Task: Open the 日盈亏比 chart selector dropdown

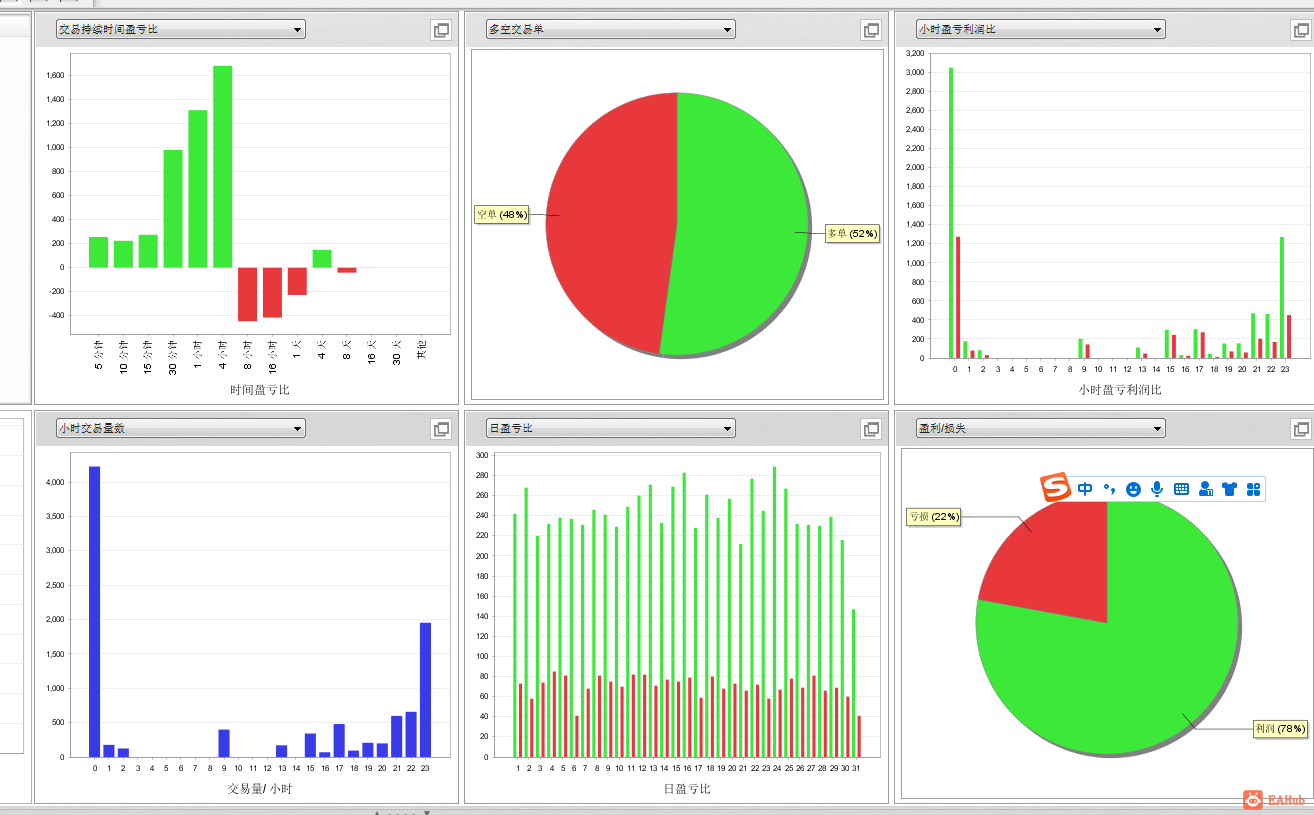Action: click(610, 429)
